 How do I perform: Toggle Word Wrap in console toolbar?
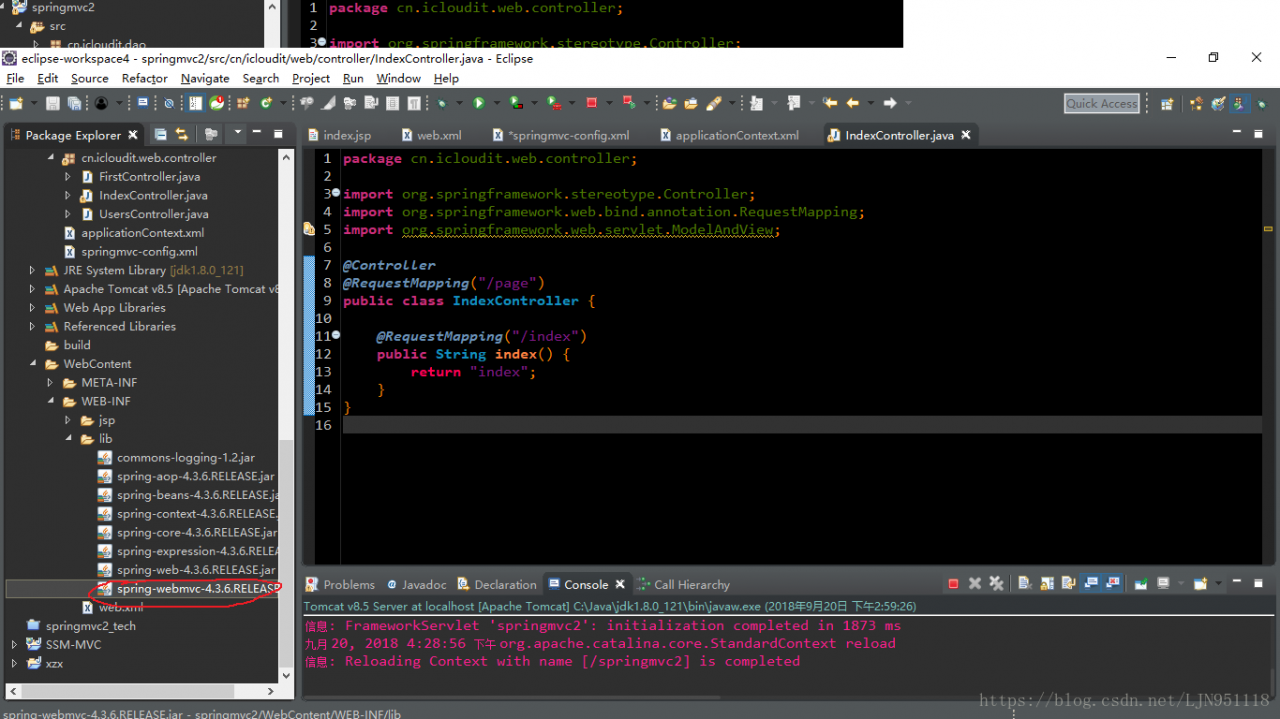1068,584
